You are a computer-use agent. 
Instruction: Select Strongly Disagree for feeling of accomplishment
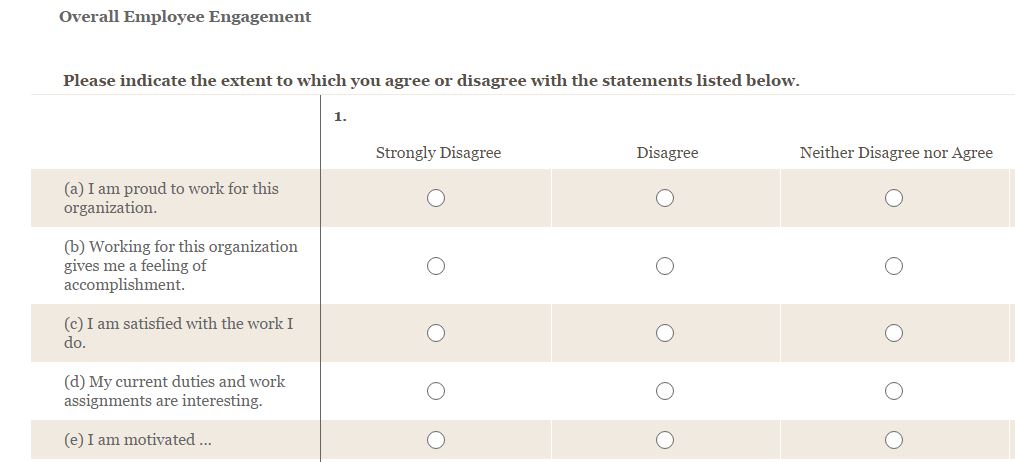point(436,266)
